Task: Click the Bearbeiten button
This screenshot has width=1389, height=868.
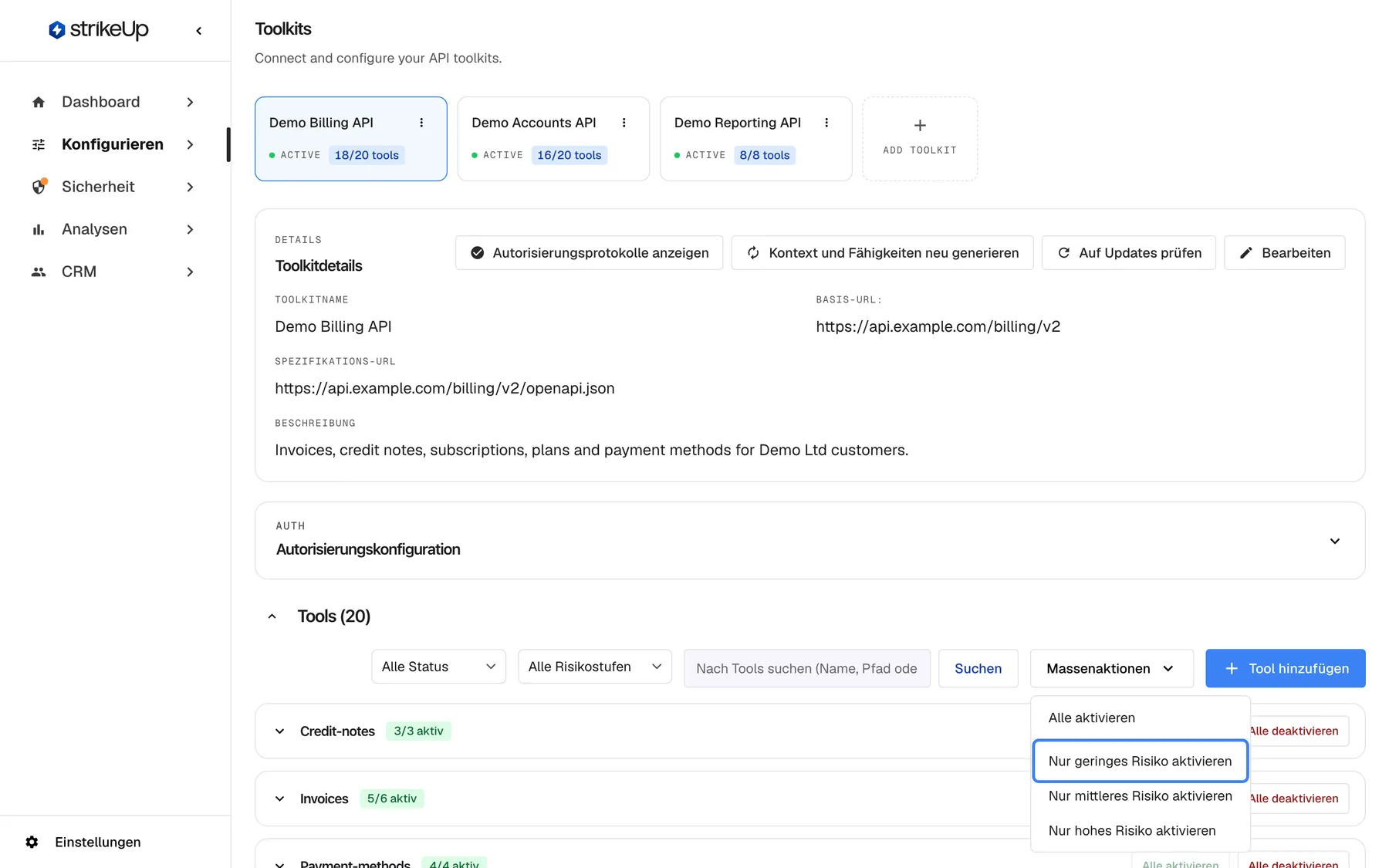Action: [x=1284, y=253]
